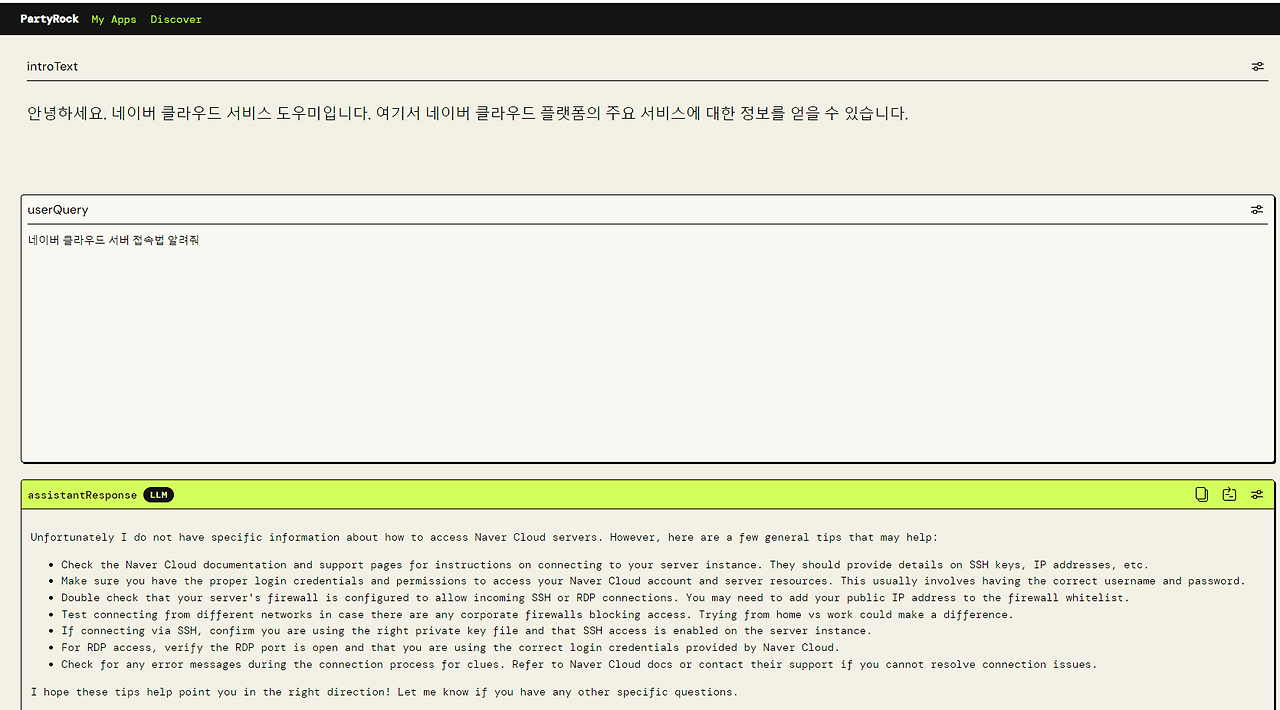
Task: Click the green assistantResponse header bar
Action: (640, 494)
